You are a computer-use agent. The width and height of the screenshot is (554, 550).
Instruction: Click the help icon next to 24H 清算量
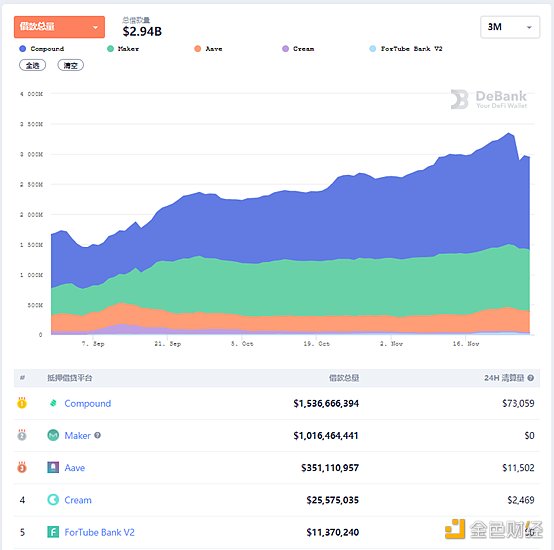530,378
